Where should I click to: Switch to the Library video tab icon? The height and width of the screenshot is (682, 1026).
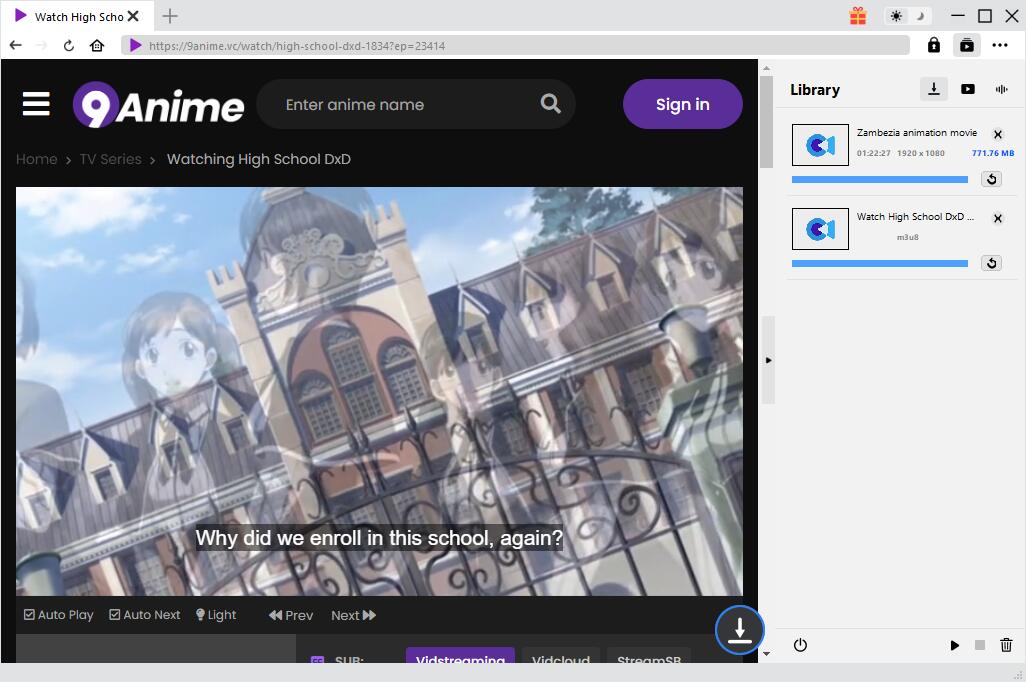click(967, 89)
